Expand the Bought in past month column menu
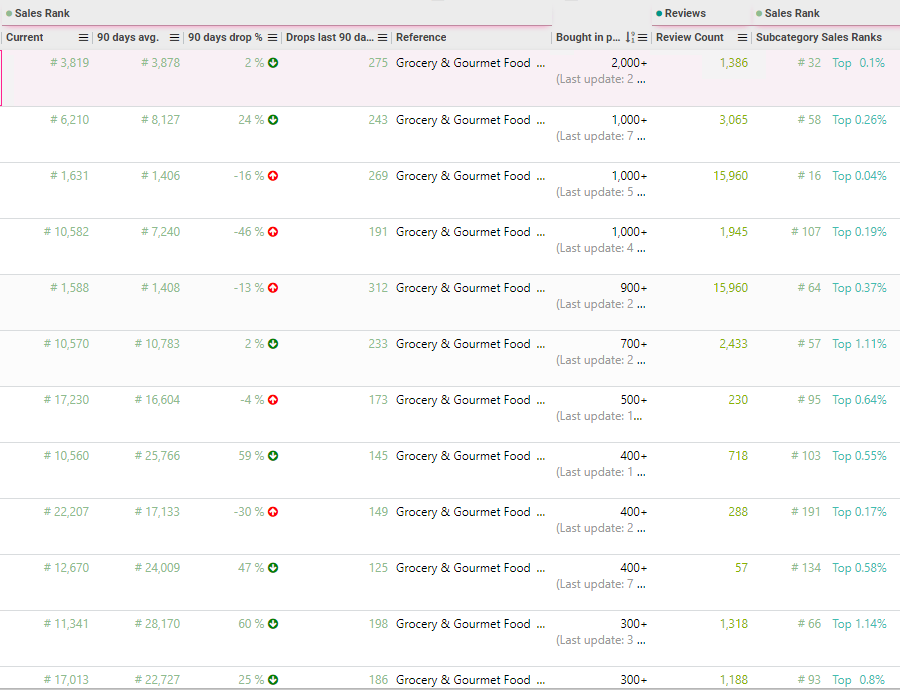The image size is (900, 690). (643, 38)
